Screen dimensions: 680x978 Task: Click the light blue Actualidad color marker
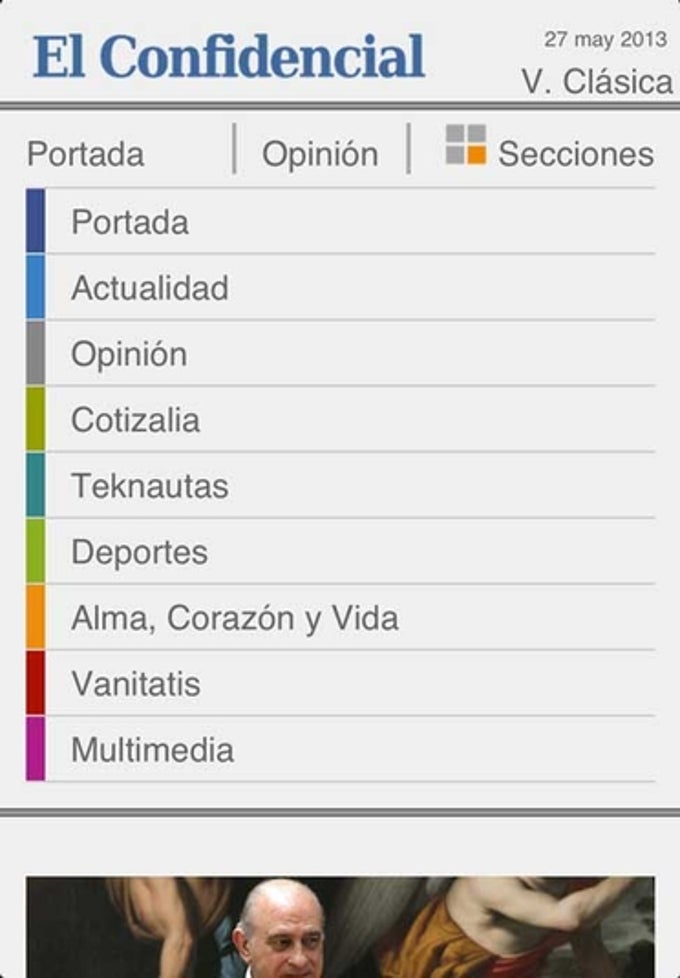tap(36, 287)
